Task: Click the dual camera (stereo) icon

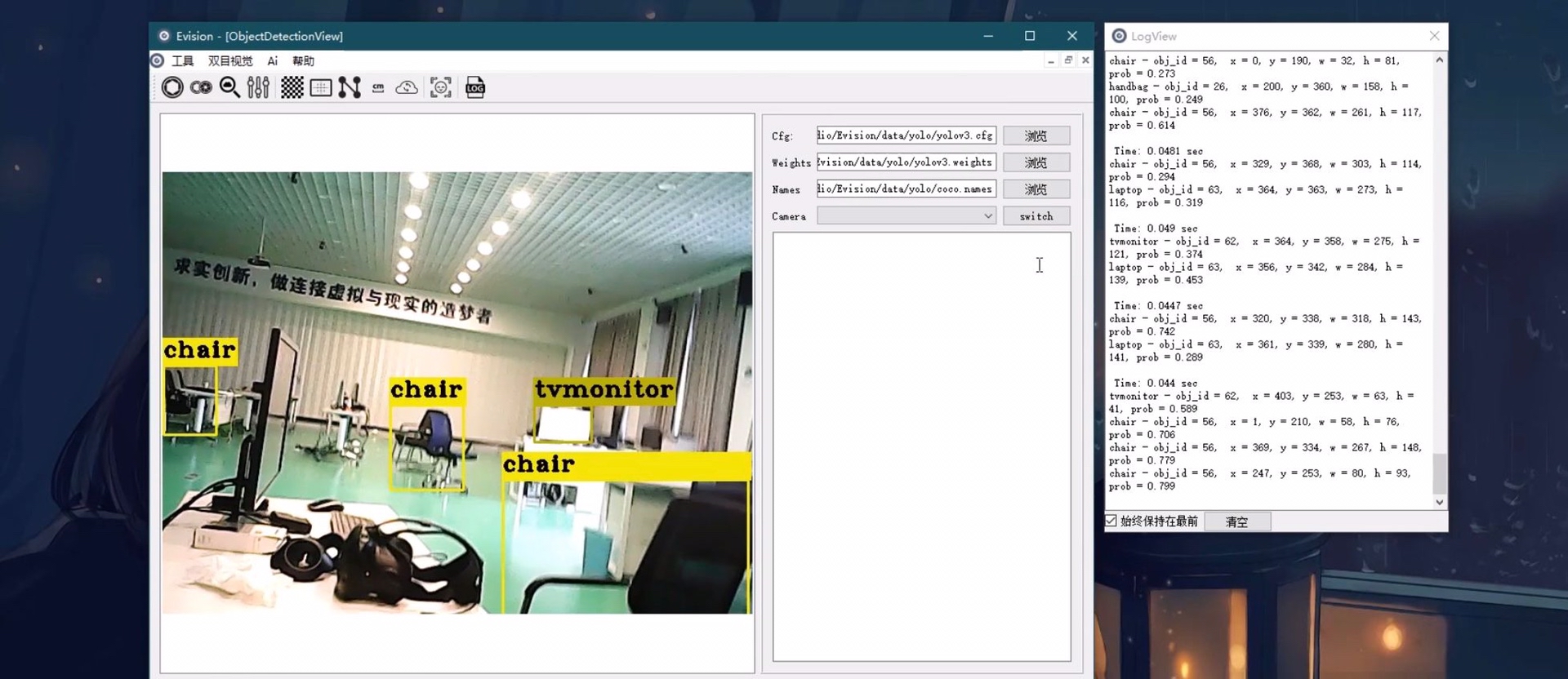Action: click(201, 87)
